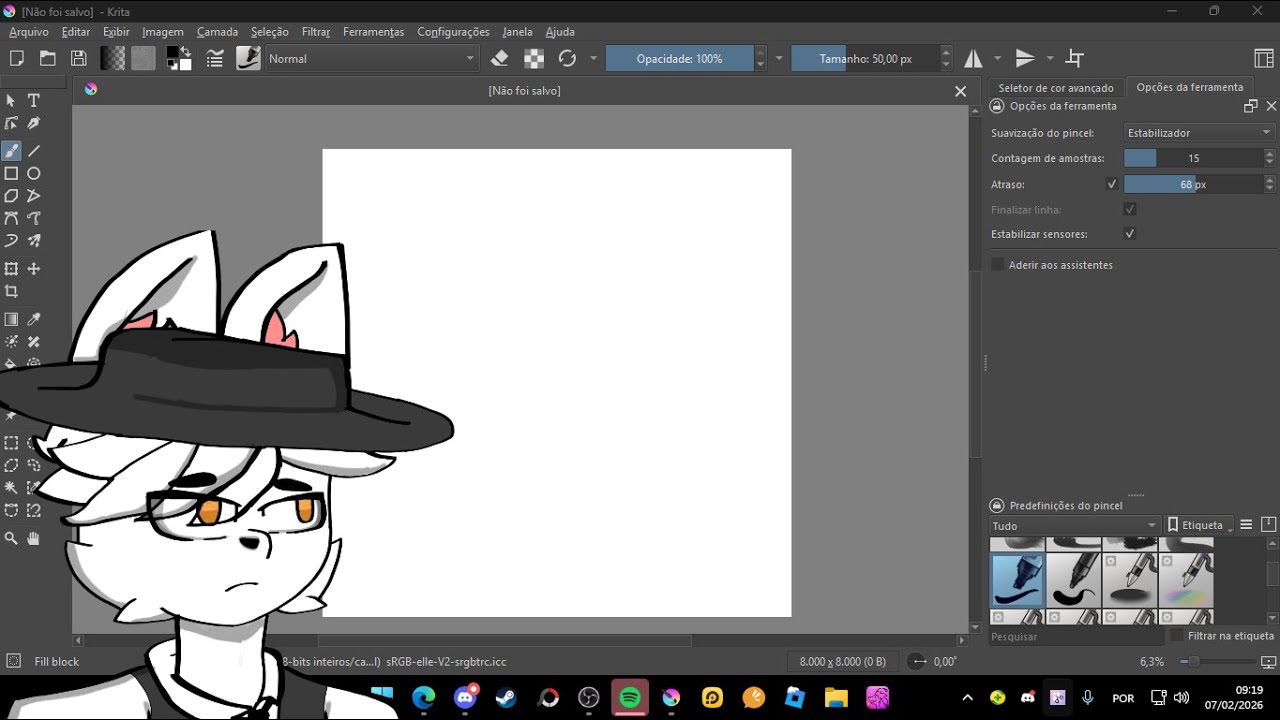Image resolution: width=1280 pixels, height=720 pixels.
Task: Open Spotify from the taskbar
Action: 630,697
